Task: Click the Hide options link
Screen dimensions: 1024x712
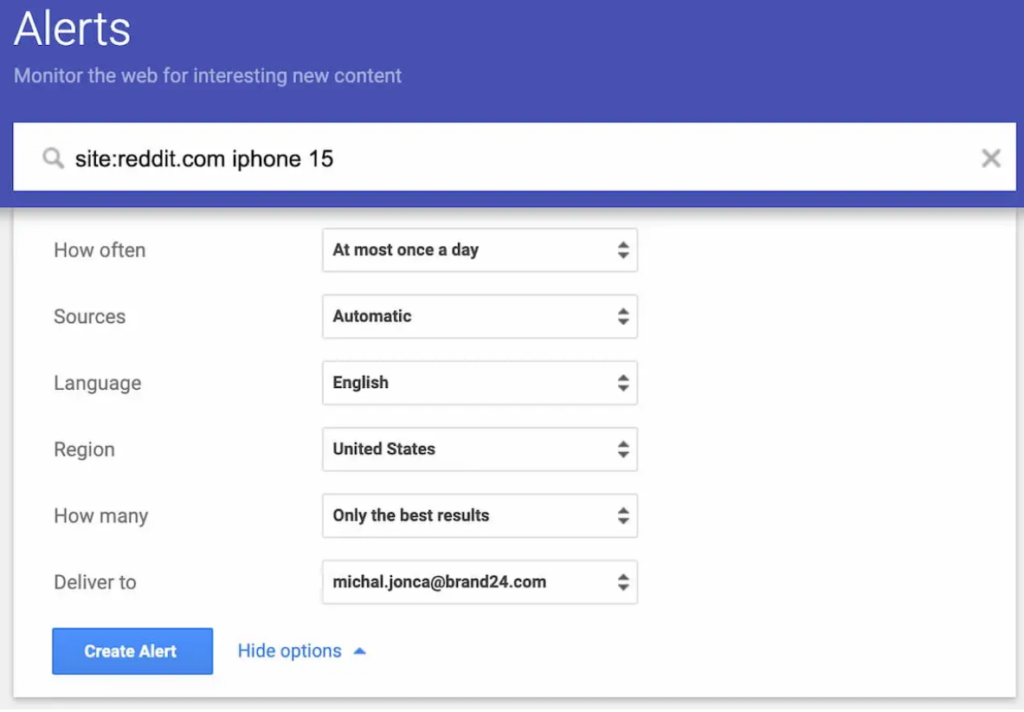Action: coord(289,651)
